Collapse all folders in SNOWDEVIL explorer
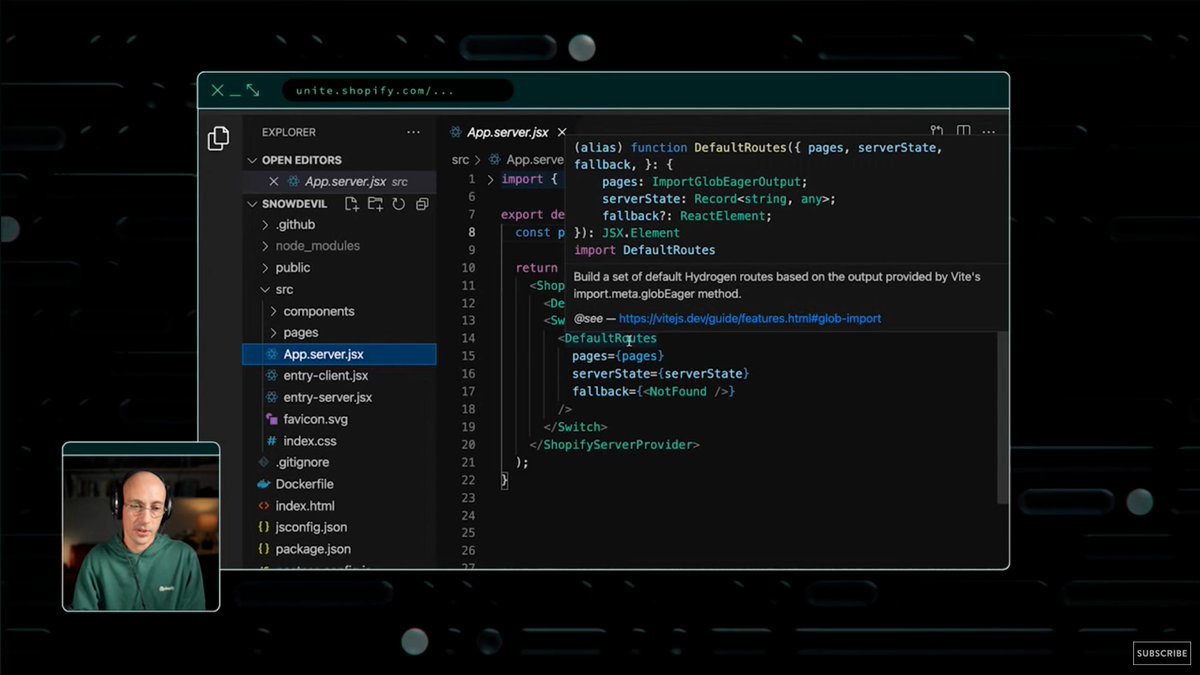This screenshot has width=1200, height=675. pos(422,204)
